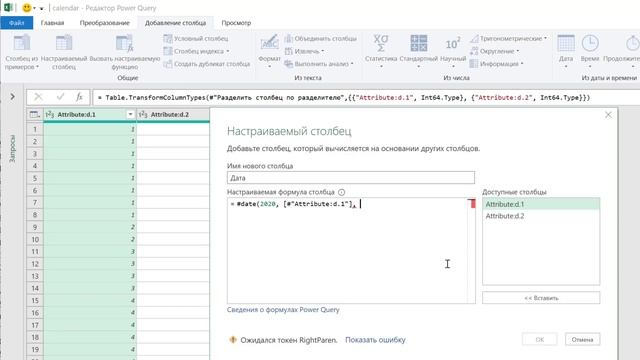This screenshot has height=360, width=640.
Task: Click the Показать ошибку link
Action: pyautogui.click(x=375, y=340)
